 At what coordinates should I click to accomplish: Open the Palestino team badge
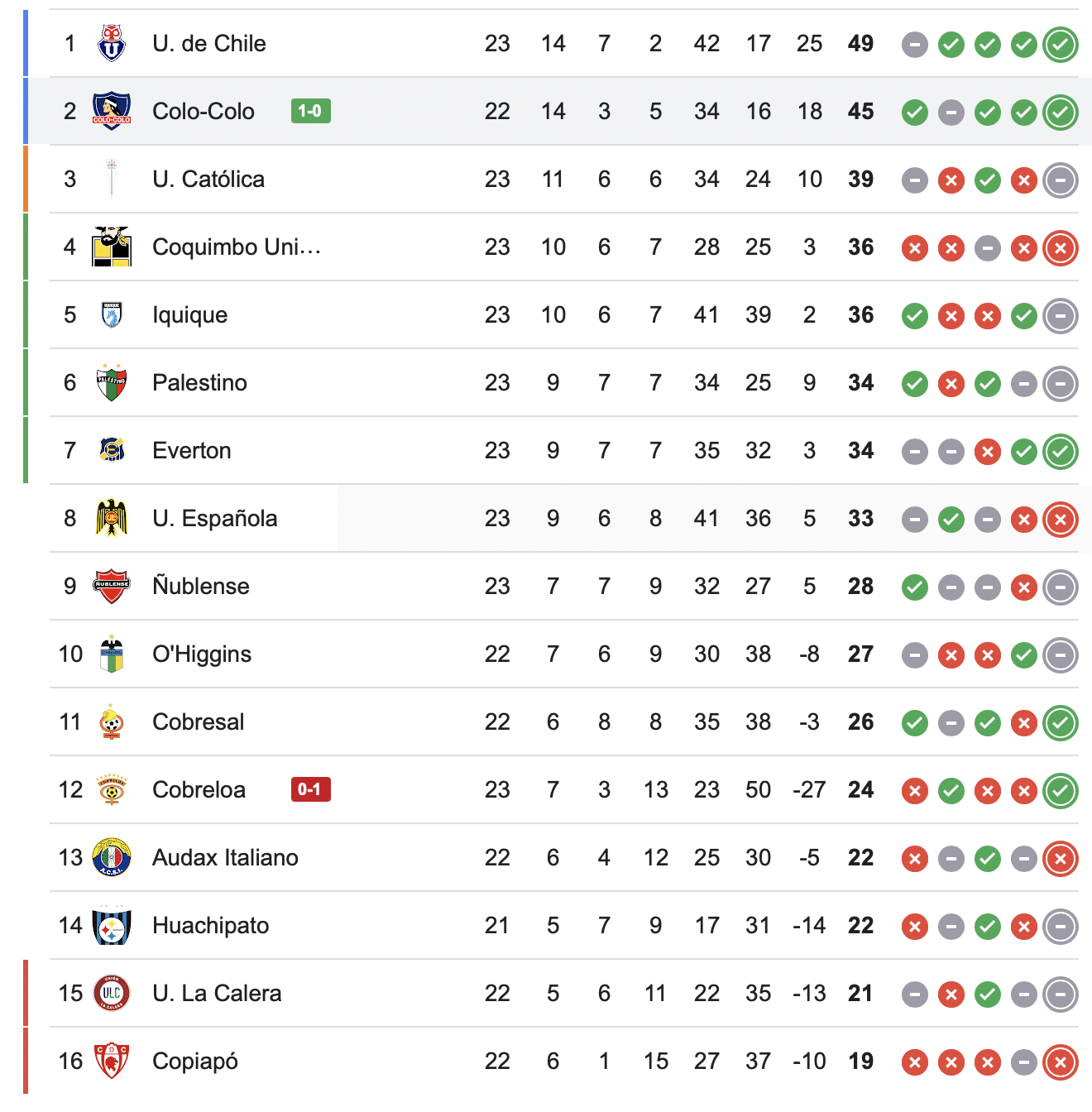110,381
